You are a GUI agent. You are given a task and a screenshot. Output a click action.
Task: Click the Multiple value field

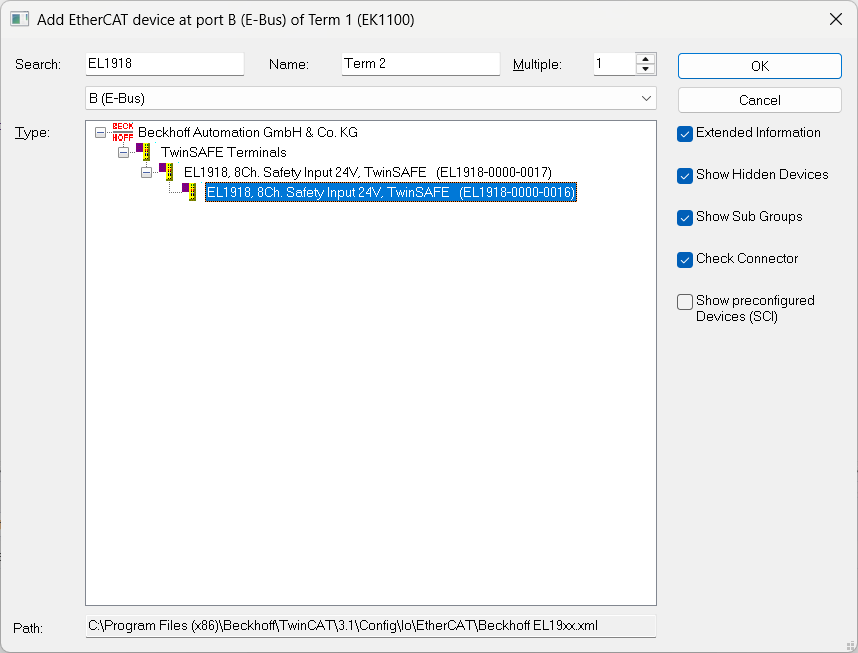[x=615, y=64]
